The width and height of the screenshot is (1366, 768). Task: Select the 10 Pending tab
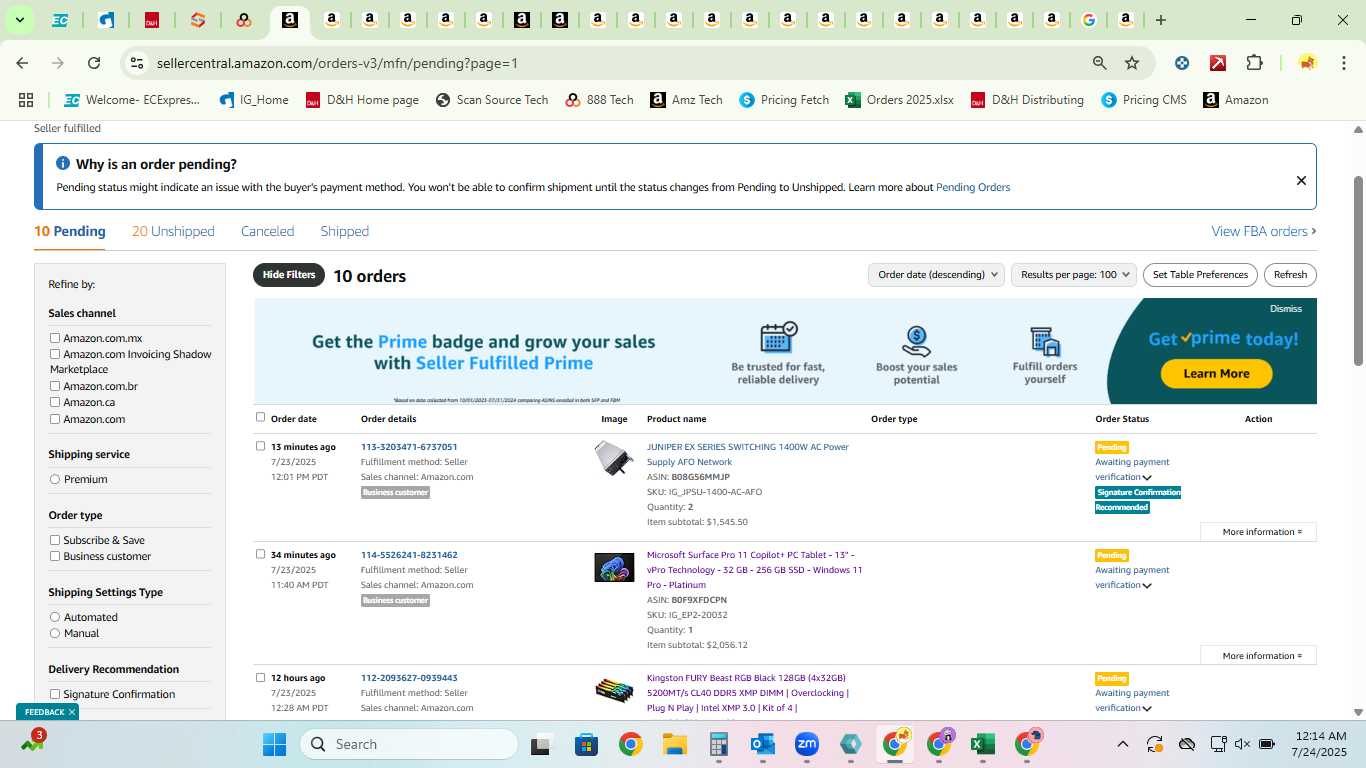tap(70, 231)
